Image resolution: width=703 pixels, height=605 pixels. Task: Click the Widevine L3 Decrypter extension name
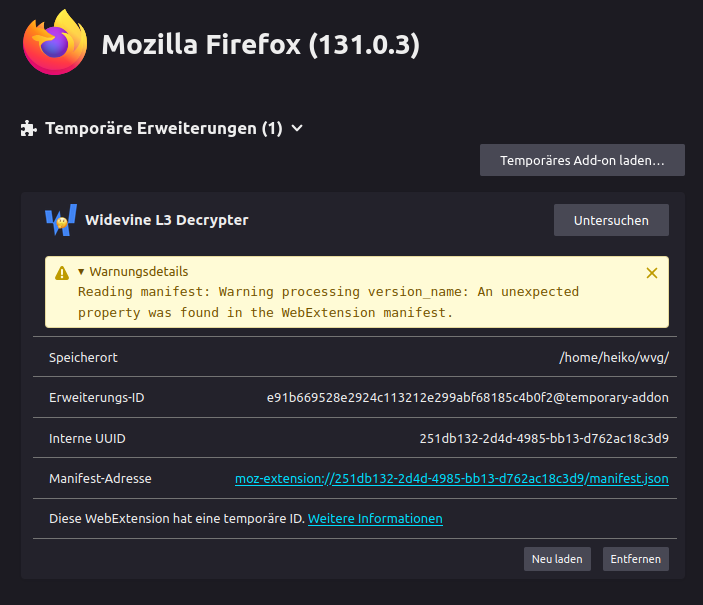pos(167,220)
